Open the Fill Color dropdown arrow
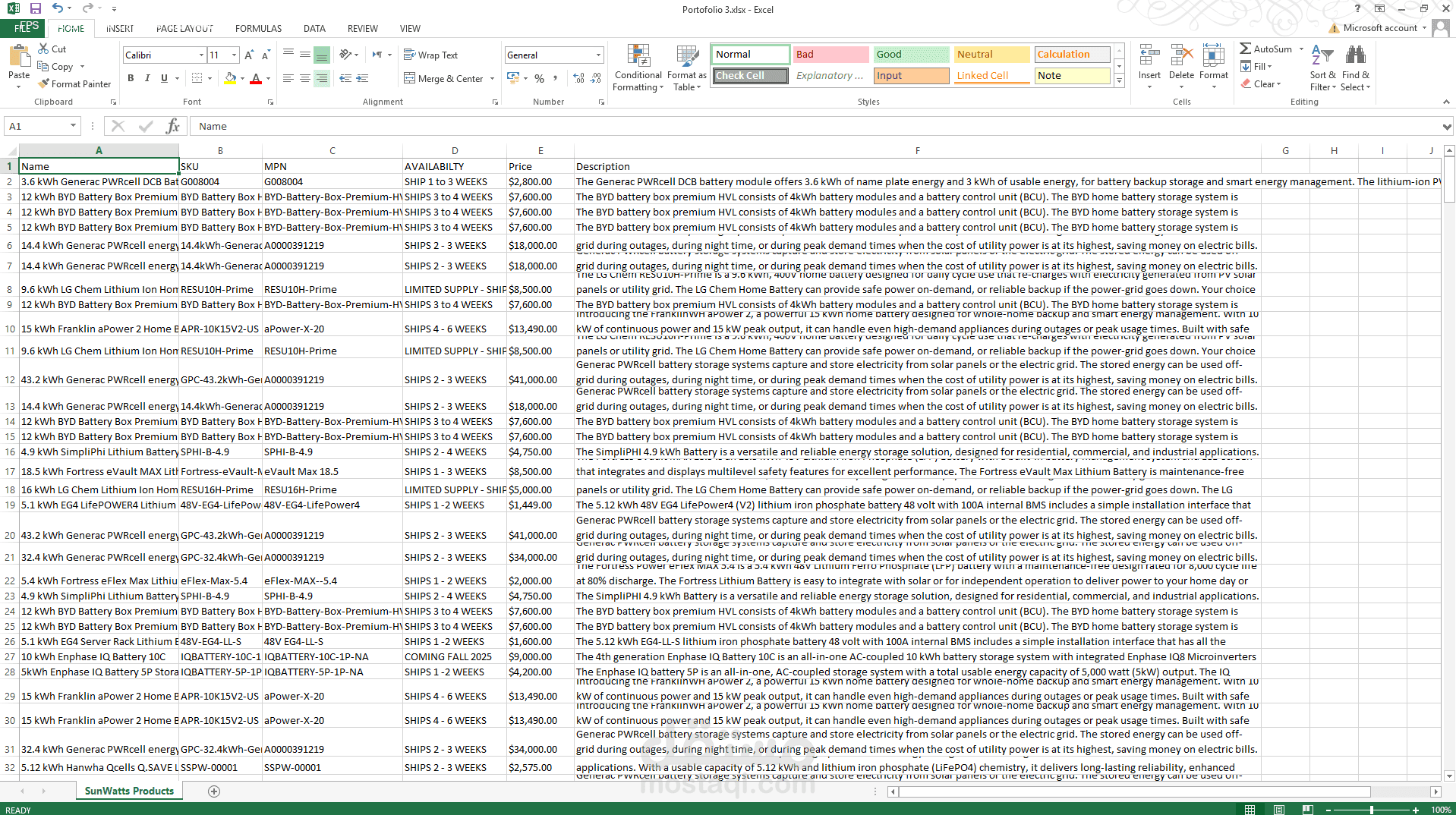This screenshot has width=1456, height=815. (241, 78)
